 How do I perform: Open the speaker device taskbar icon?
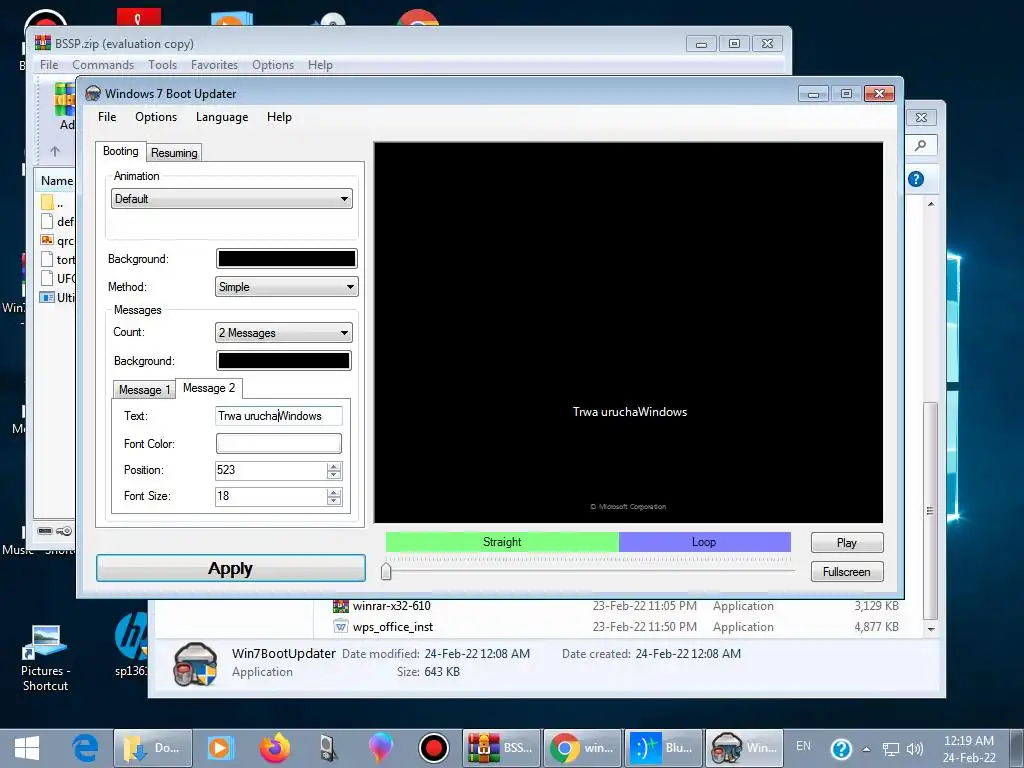(328, 748)
